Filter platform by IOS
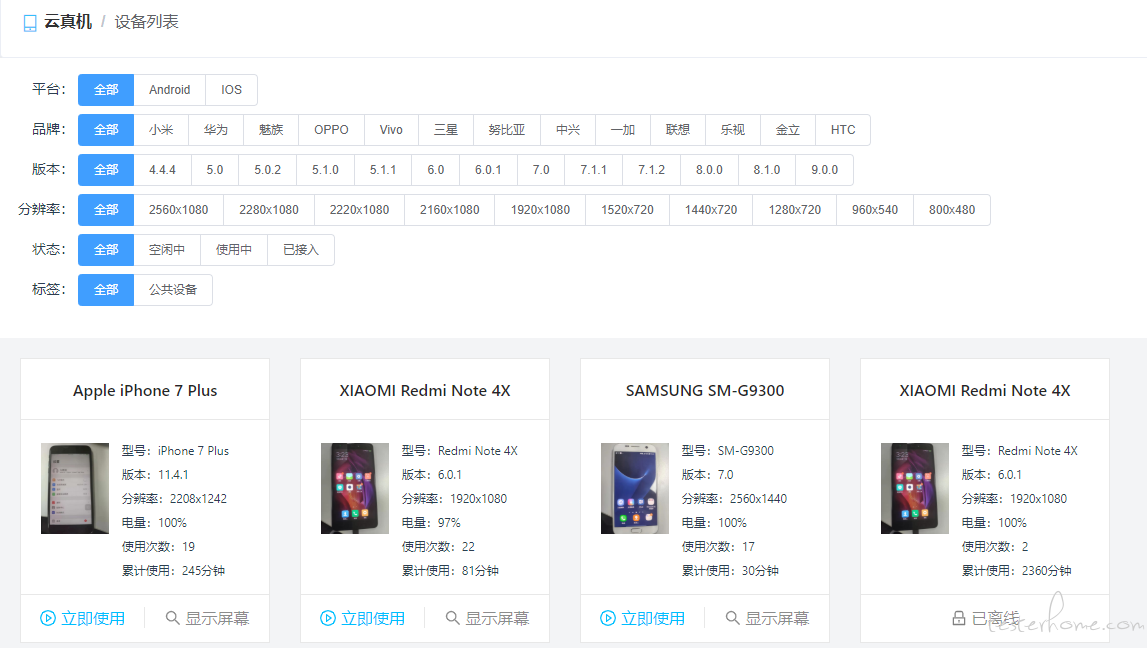The image size is (1147, 648). 231,90
